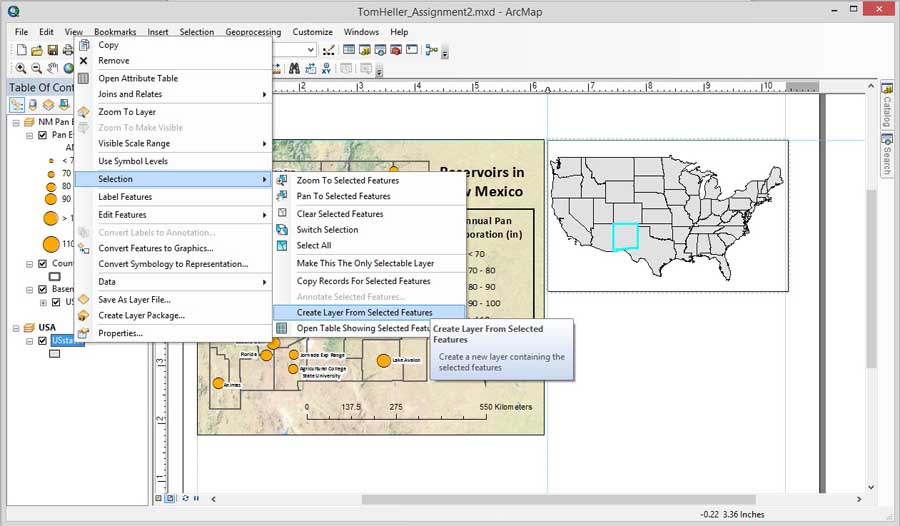Screen dimensions: 900x526
Task: Choose Create Layer From Selected Features
Action: coord(369,312)
